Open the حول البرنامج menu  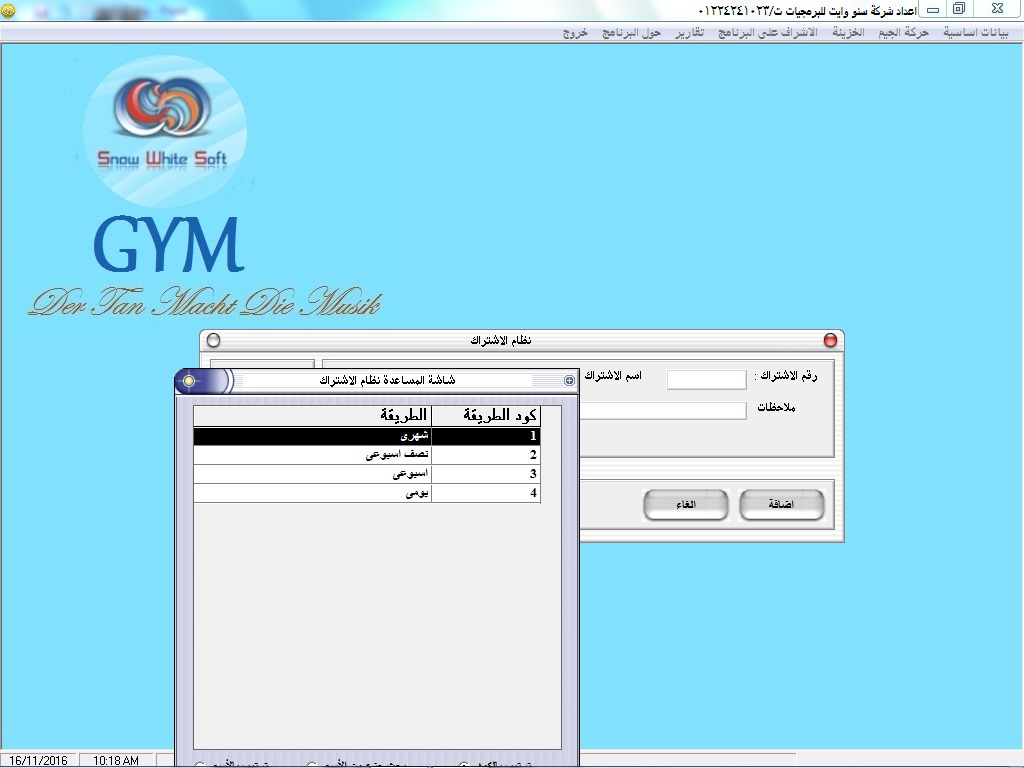point(631,32)
